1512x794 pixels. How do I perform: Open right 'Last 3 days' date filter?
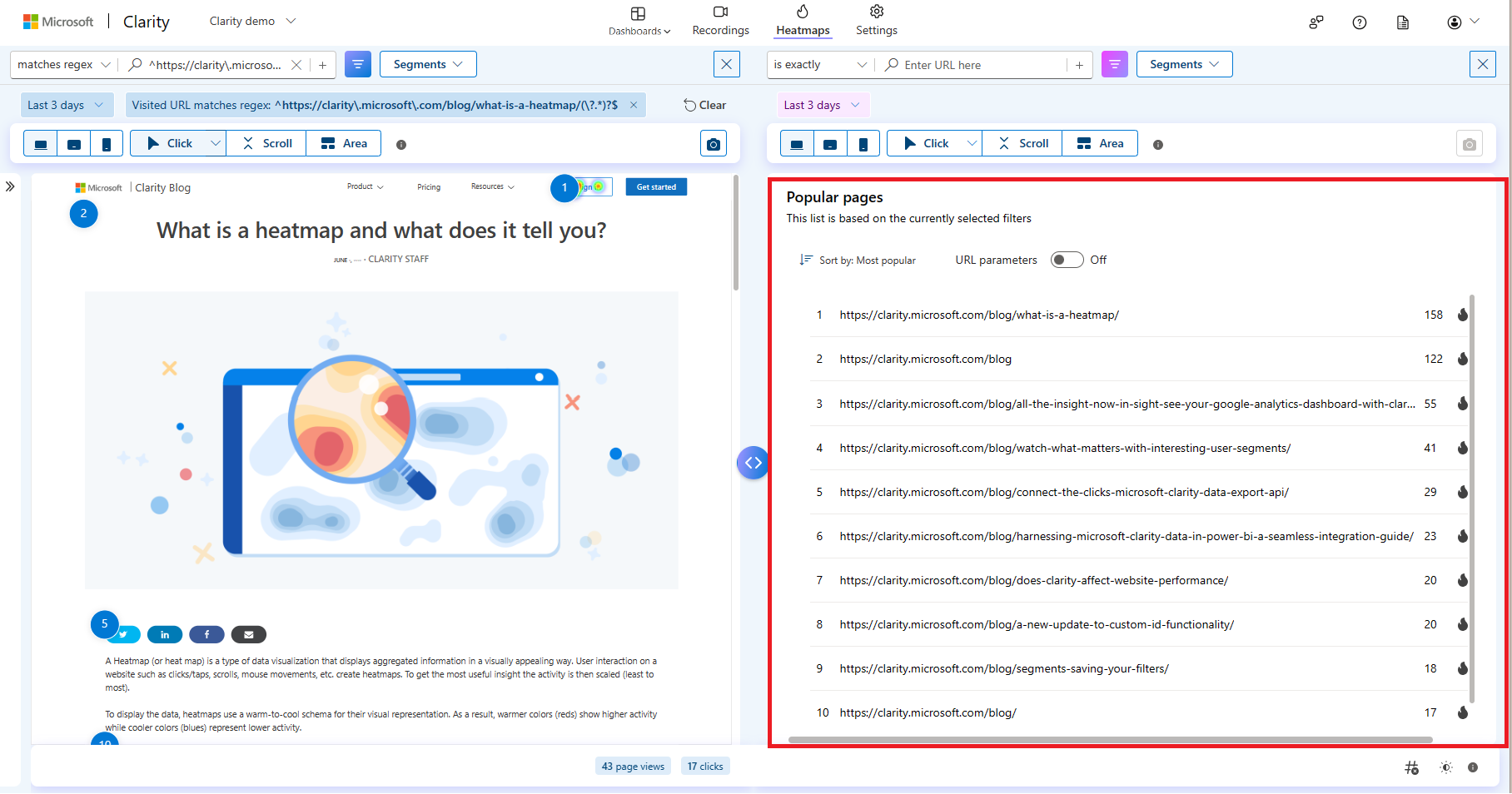[x=822, y=105]
